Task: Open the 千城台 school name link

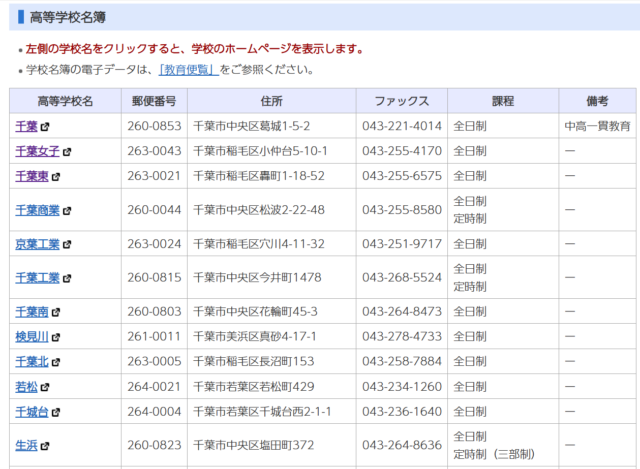Action: click(x=32, y=412)
